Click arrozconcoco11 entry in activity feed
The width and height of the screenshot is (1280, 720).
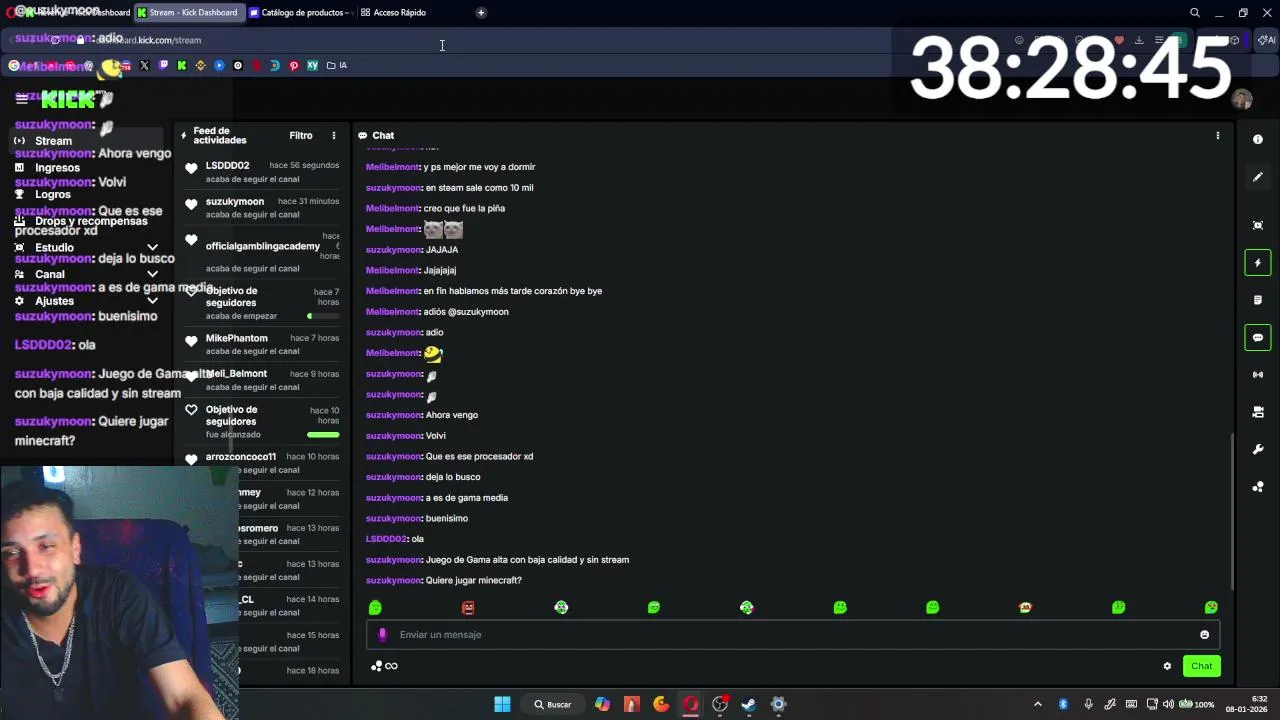pos(262,463)
